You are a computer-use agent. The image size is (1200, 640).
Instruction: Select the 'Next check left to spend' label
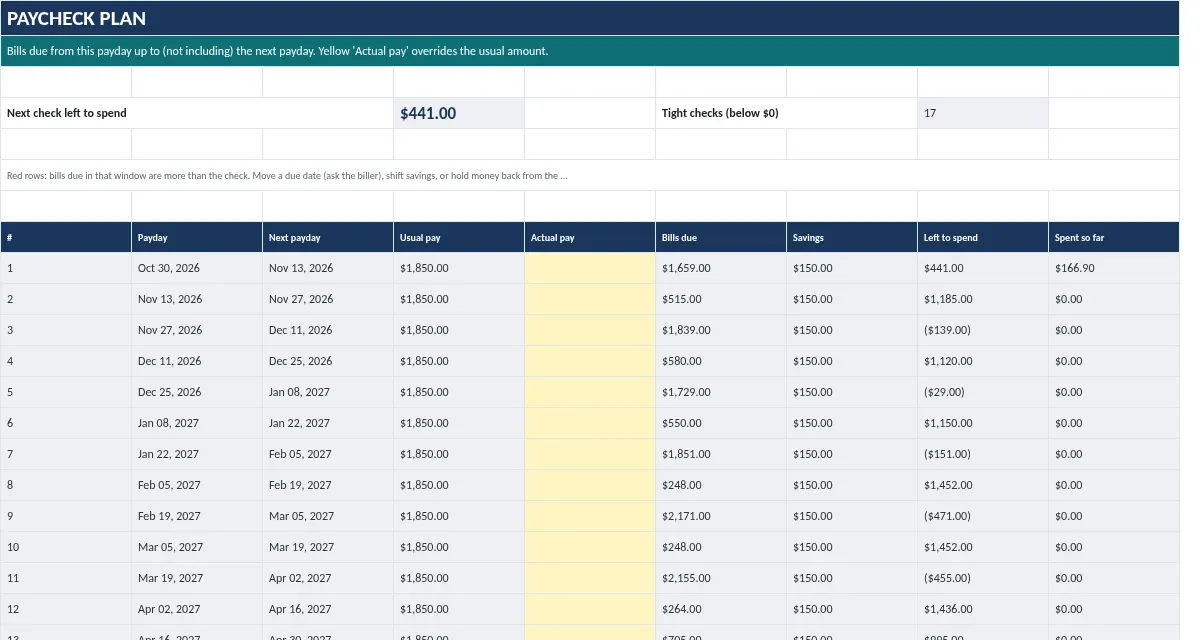point(197,113)
